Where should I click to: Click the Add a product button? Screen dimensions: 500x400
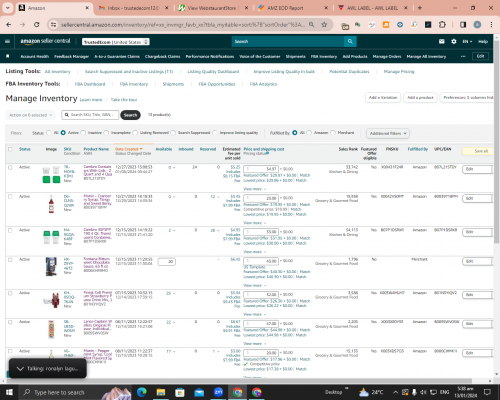click(420, 97)
